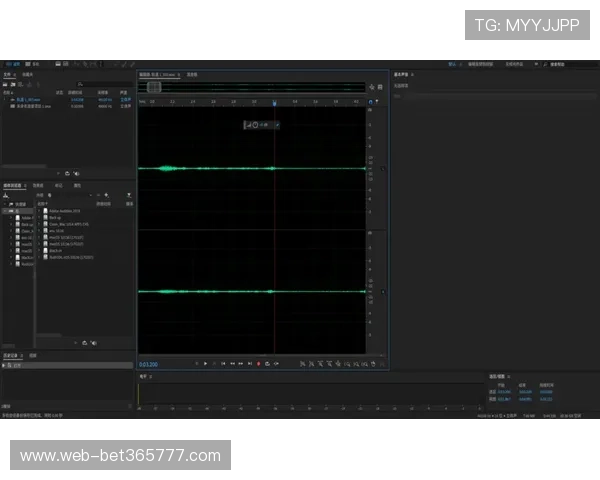Toggle auto-play button in Files panel
Screen dimensions: 600x480
[76, 173]
